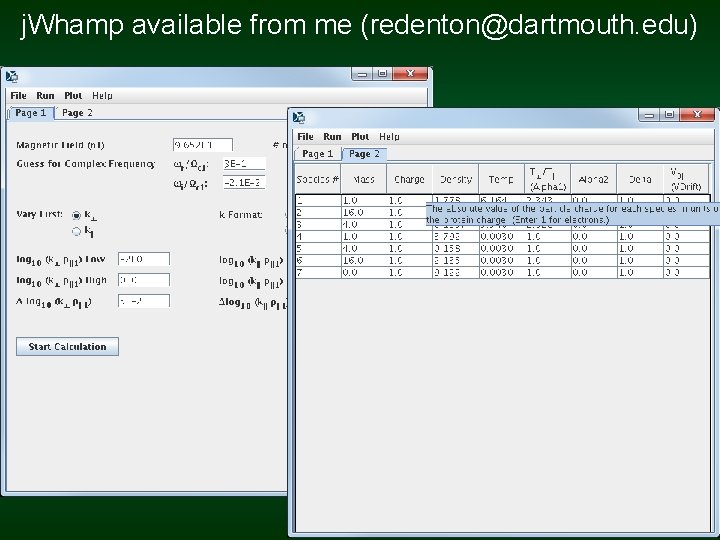Switch to the Page 2 tab in back window
This screenshot has height=540, width=720.
pyautogui.click(x=77, y=113)
